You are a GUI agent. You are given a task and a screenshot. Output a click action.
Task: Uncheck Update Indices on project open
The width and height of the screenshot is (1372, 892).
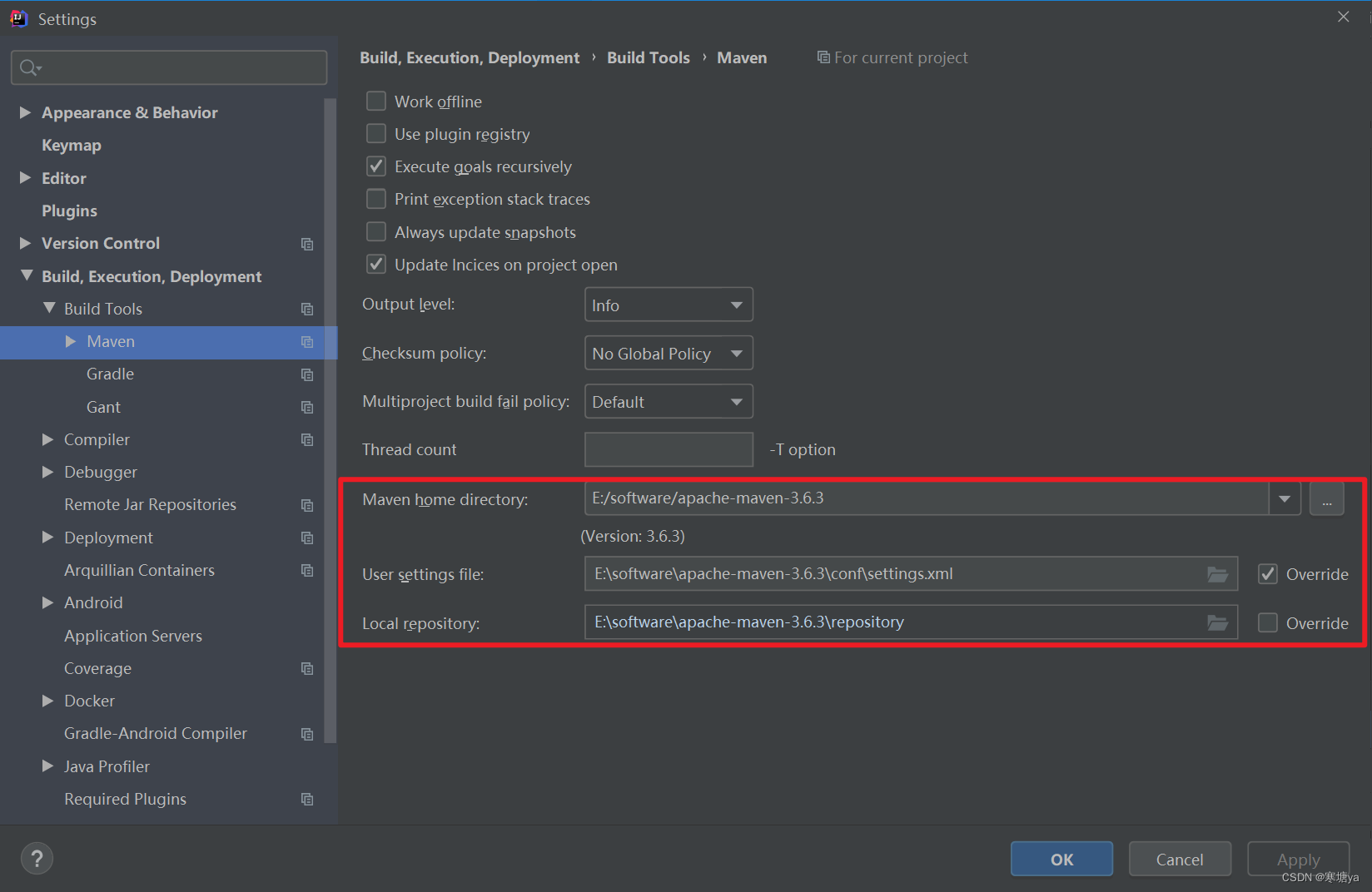pyautogui.click(x=376, y=265)
